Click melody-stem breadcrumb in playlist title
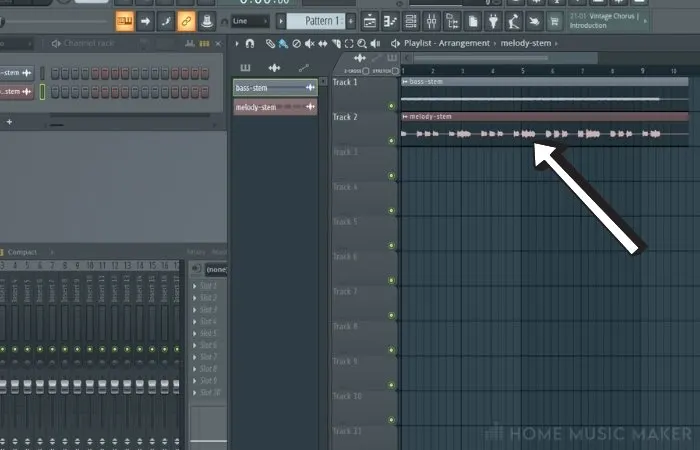 (526, 43)
